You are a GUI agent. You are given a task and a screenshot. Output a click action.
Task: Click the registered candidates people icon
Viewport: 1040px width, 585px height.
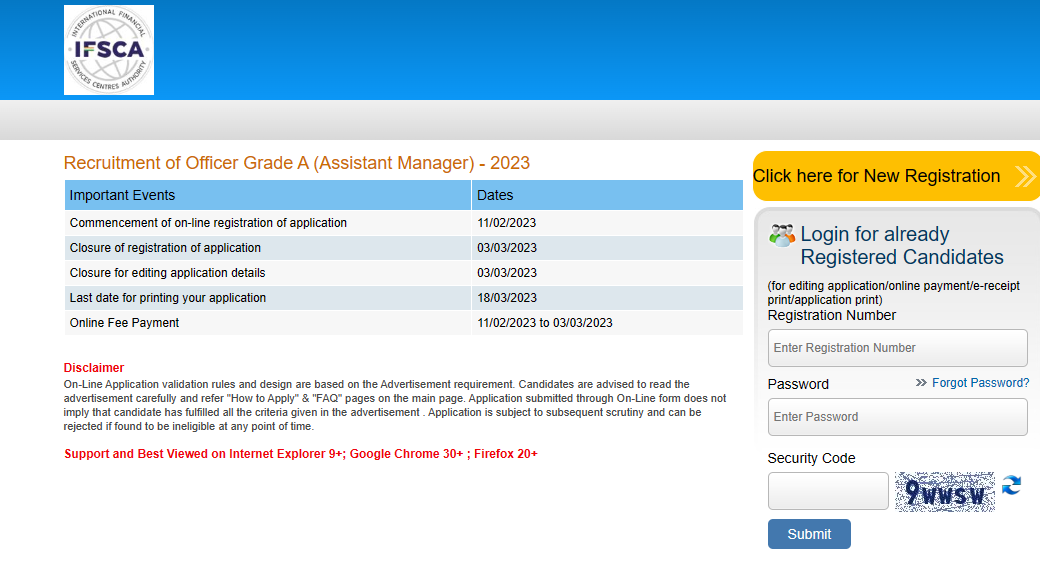point(782,235)
